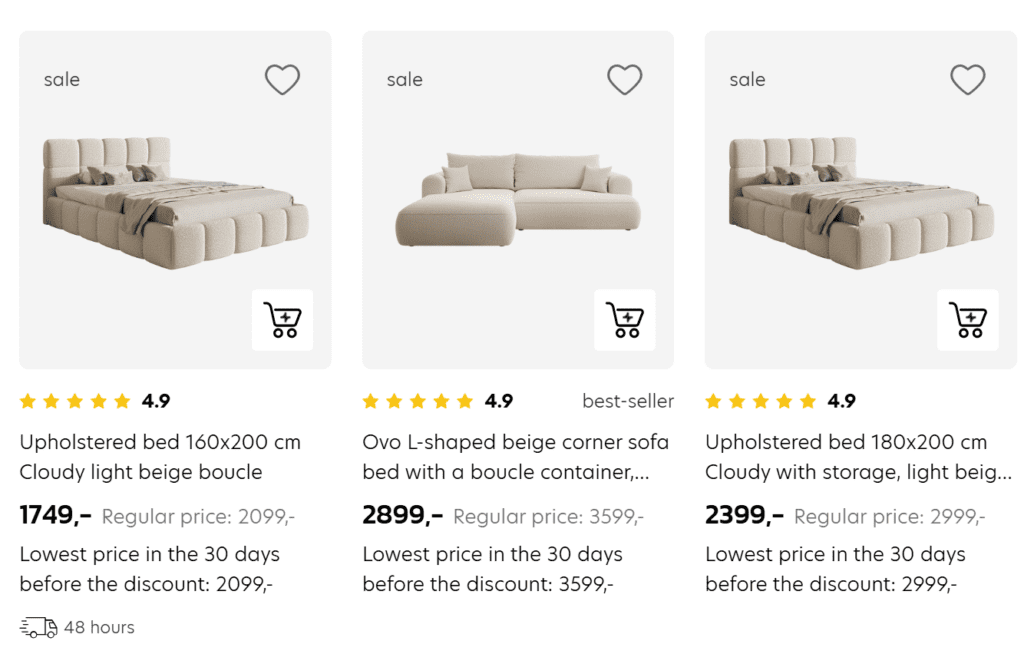This screenshot has height=654, width=1024.
Task: Click the sale badge on the Ovo sofa
Action: tap(405, 80)
